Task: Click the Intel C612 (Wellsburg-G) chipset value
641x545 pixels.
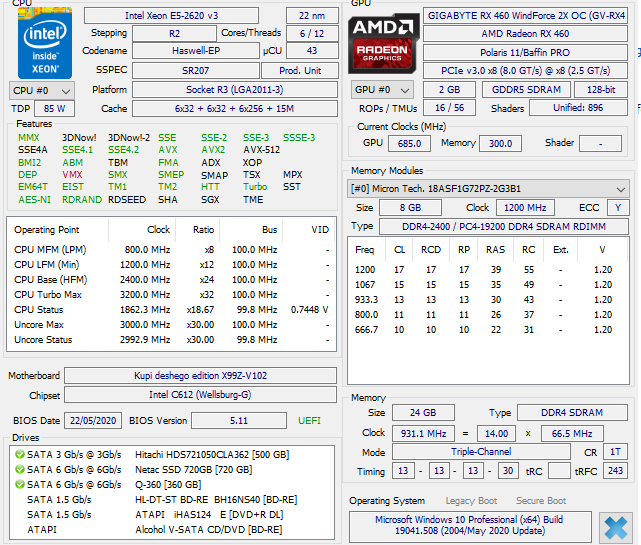Action: [x=200, y=395]
